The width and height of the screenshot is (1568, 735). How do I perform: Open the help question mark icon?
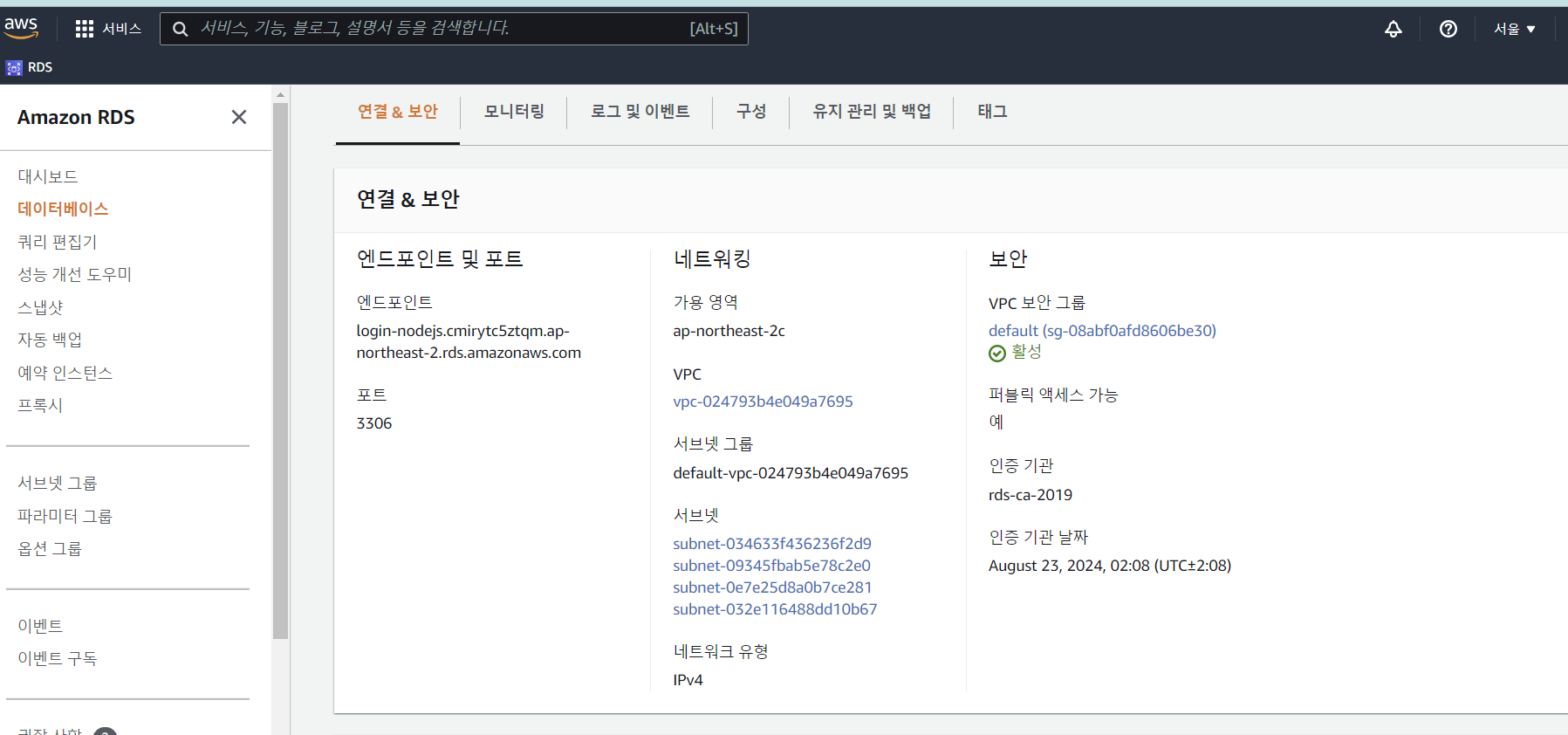pyautogui.click(x=1448, y=29)
